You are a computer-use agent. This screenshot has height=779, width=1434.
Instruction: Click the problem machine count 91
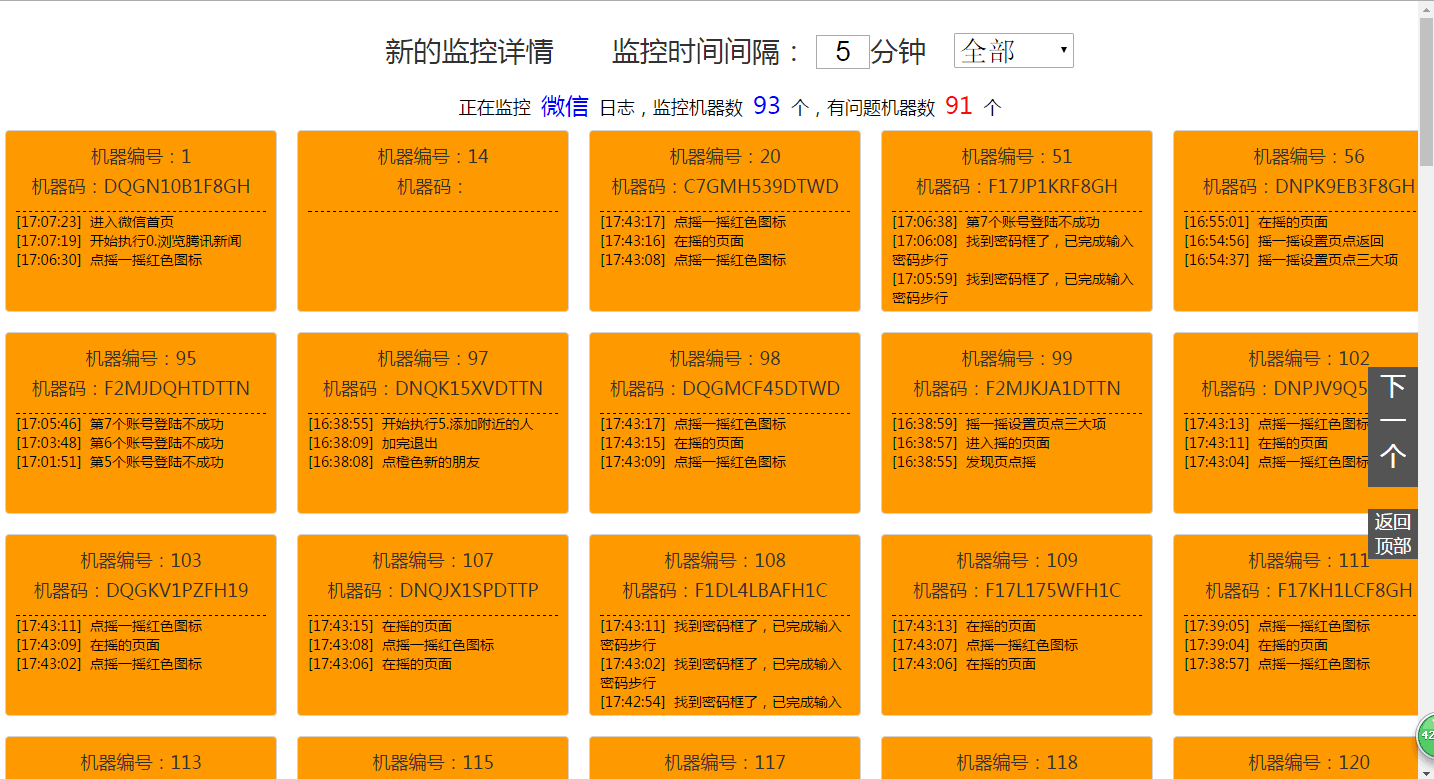click(959, 106)
